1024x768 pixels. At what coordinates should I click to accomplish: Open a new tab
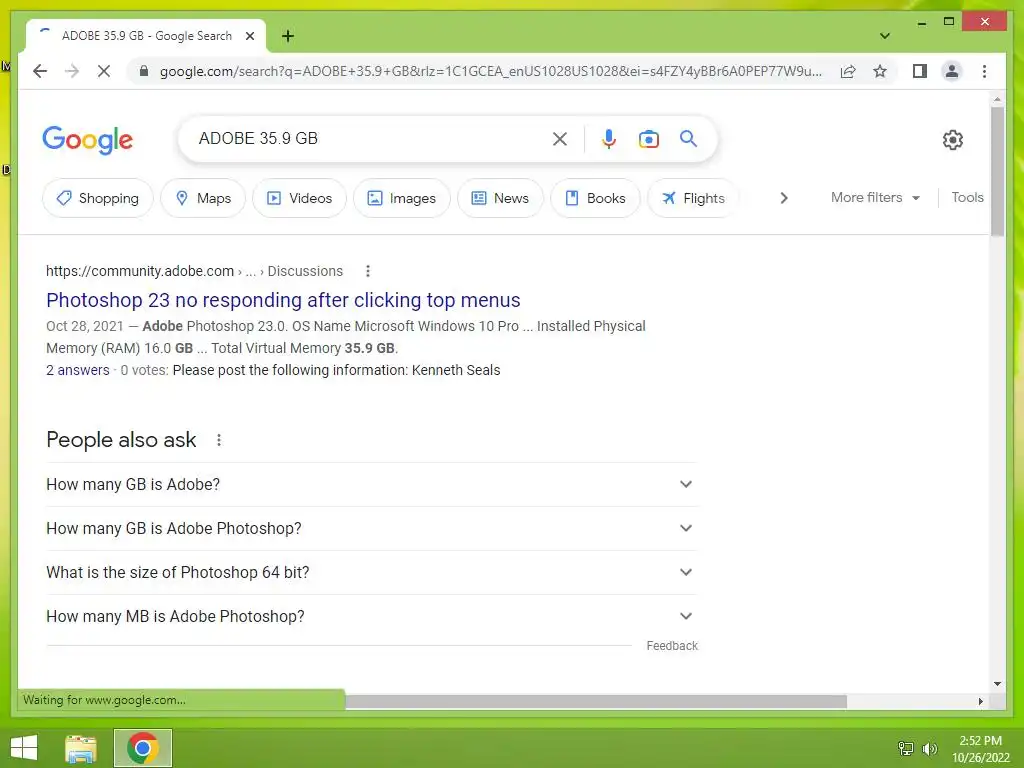(288, 36)
